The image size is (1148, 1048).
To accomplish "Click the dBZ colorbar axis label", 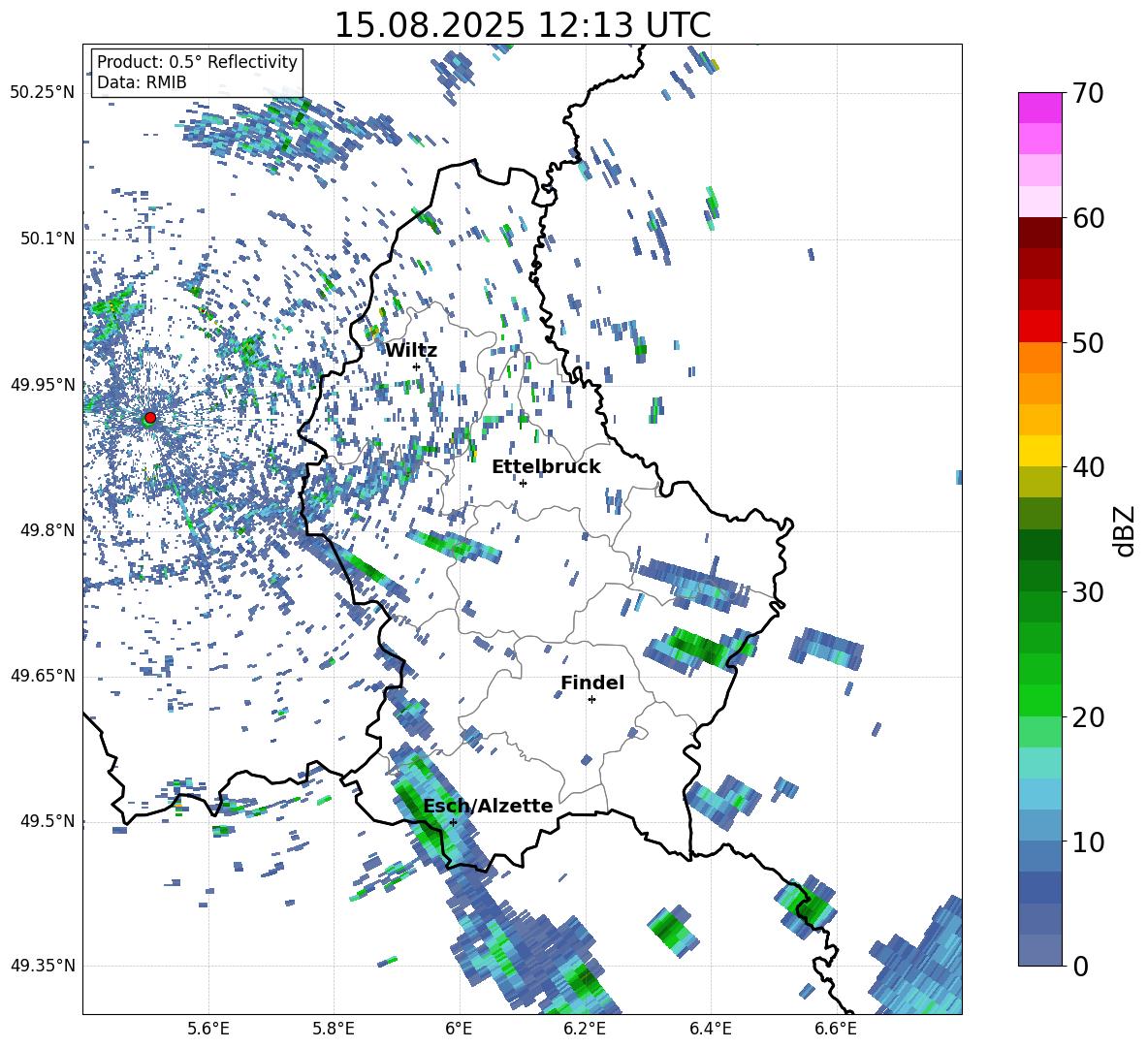I will coord(1124,530).
